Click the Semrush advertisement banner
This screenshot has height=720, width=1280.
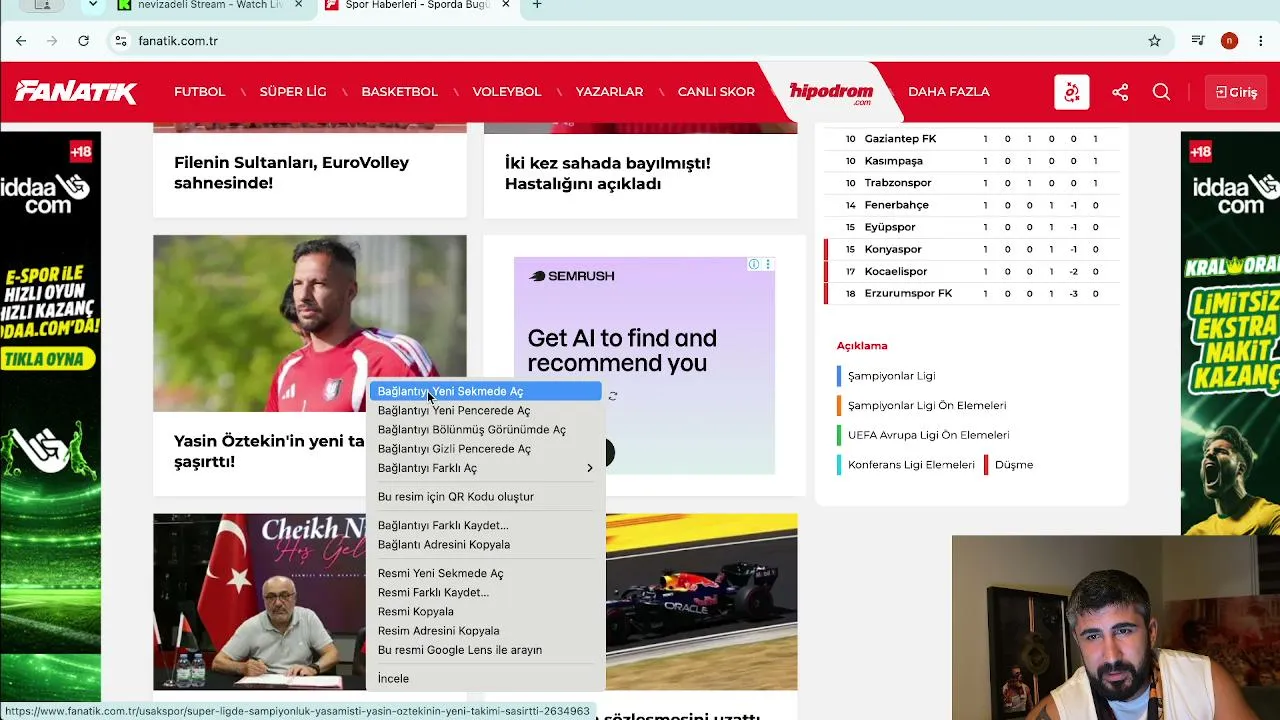click(644, 365)
